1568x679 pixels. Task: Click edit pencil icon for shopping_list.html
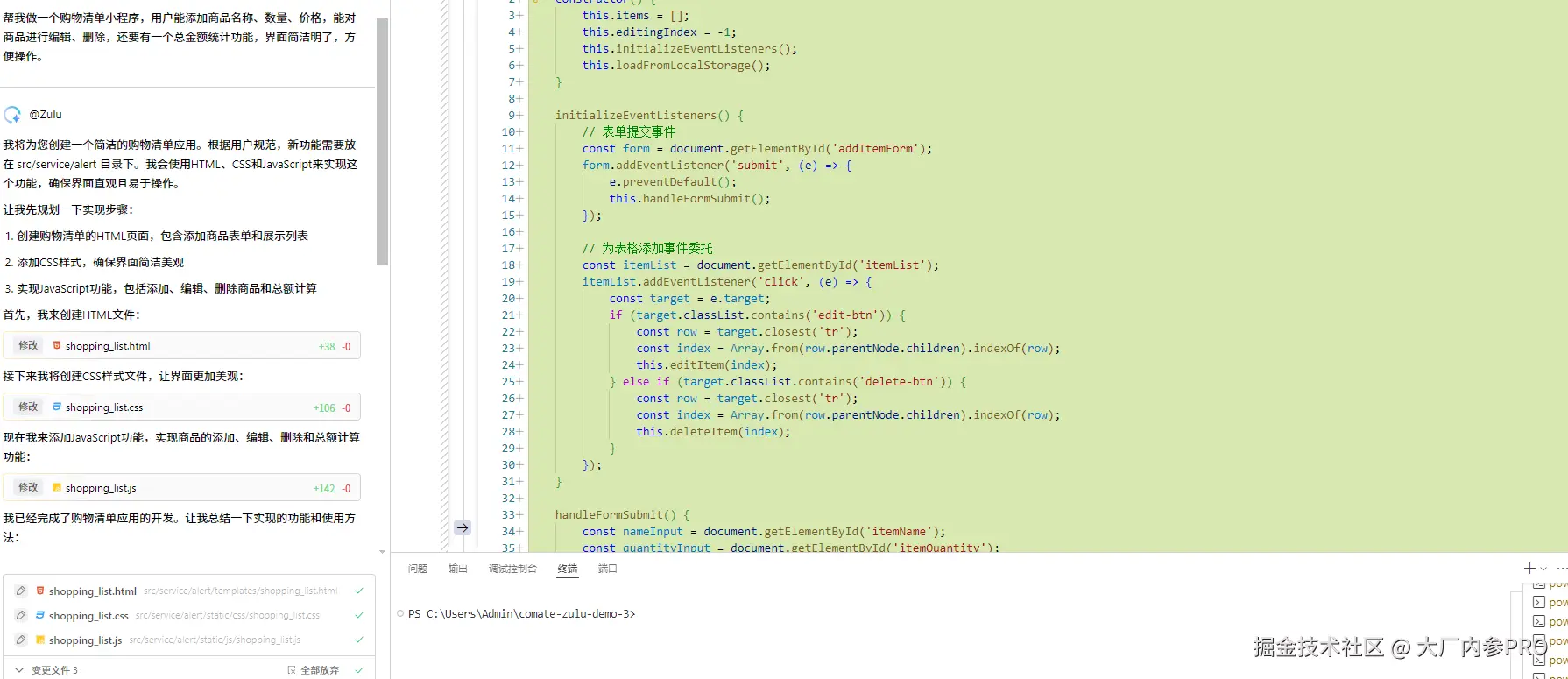click(x=21, y=591)
